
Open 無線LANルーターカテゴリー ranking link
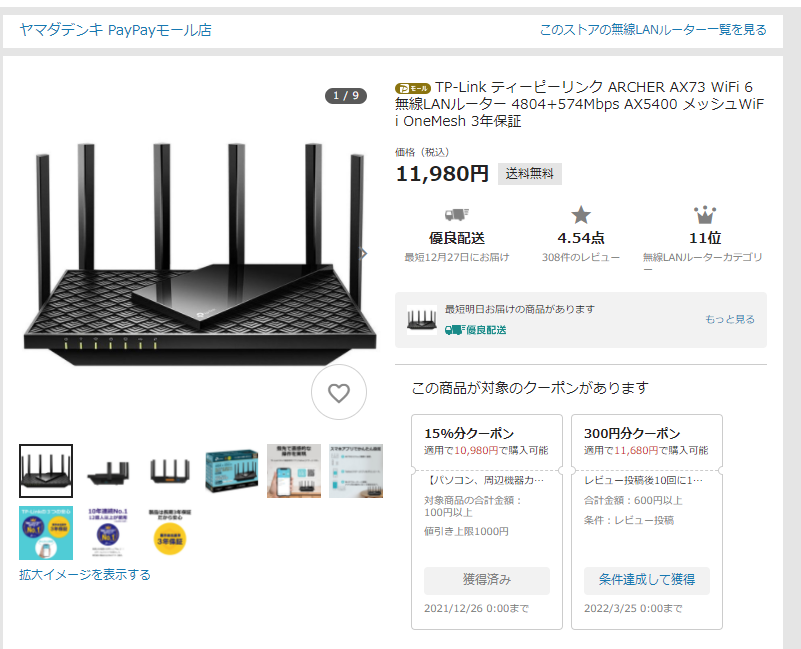pyautogui.click(x=702, y=263)
